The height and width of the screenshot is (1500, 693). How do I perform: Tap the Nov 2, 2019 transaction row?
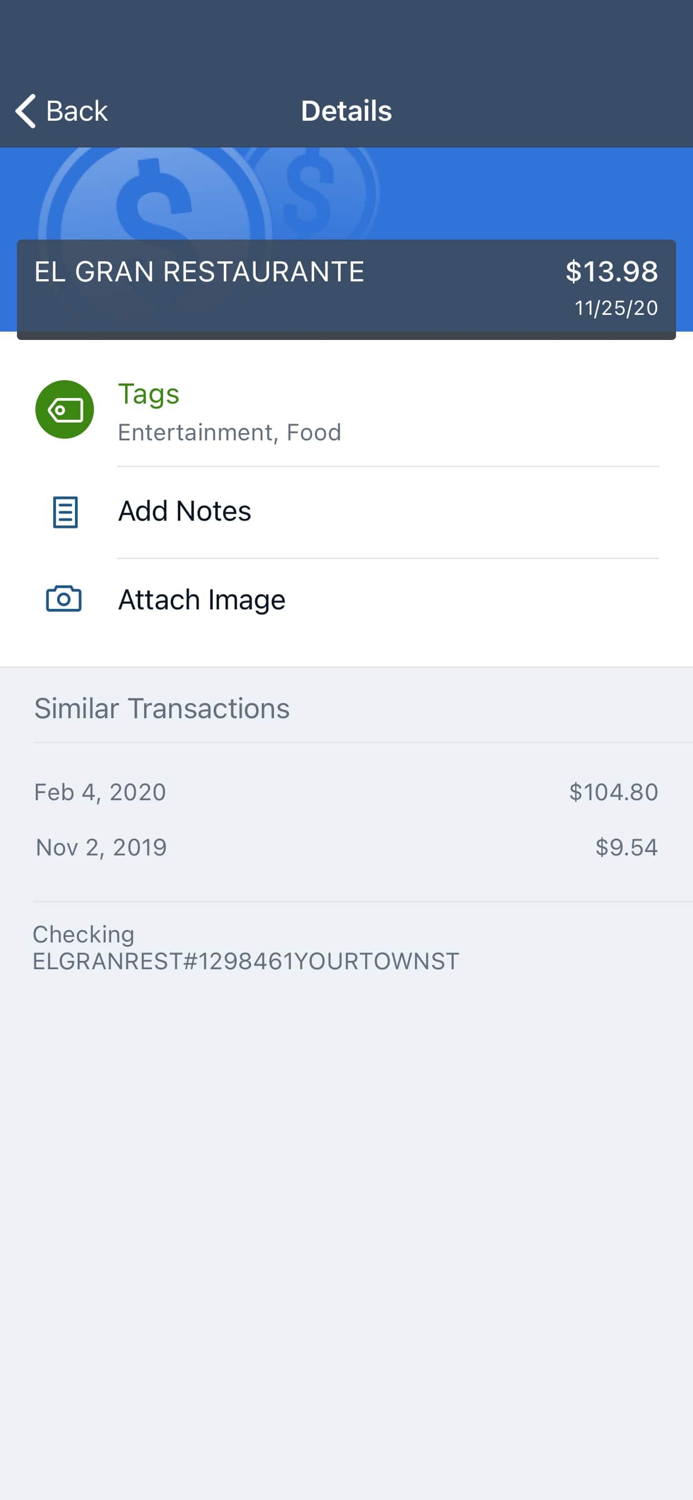point(346,847)
